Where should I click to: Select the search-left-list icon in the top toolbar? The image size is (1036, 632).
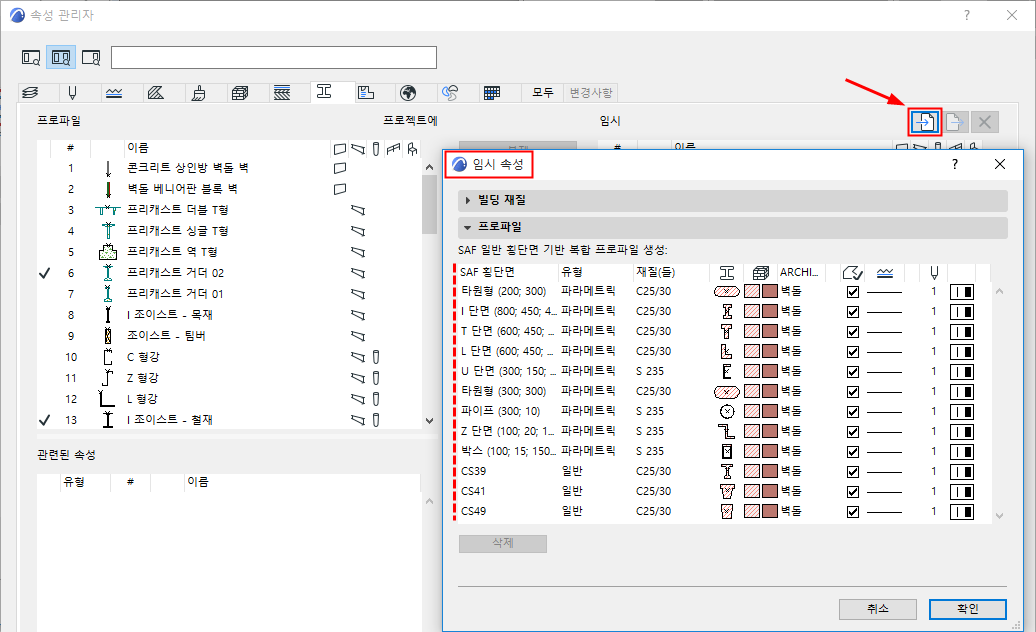pos(31,57)
